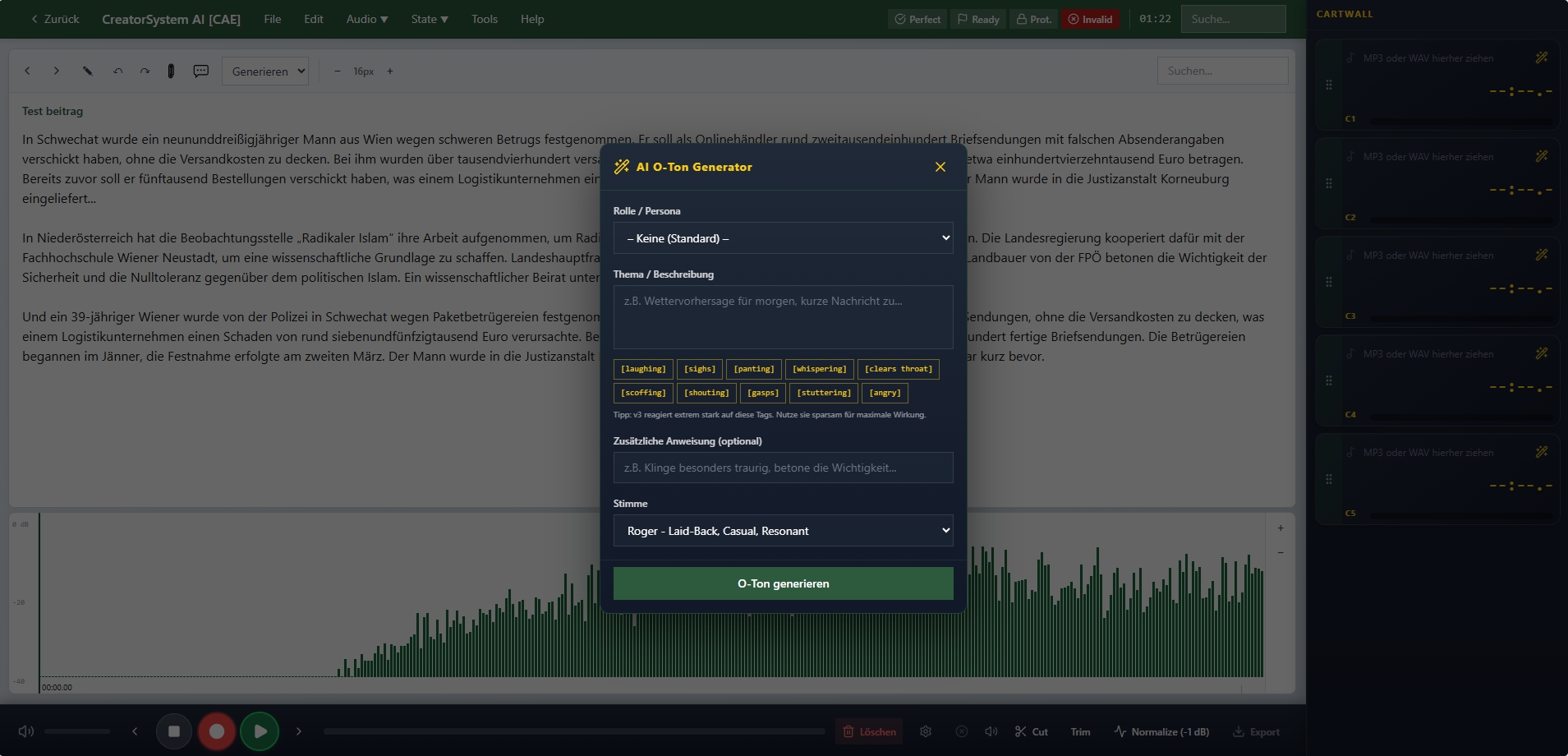Open the Rolle / Persona dropdown

click(783, 238)
